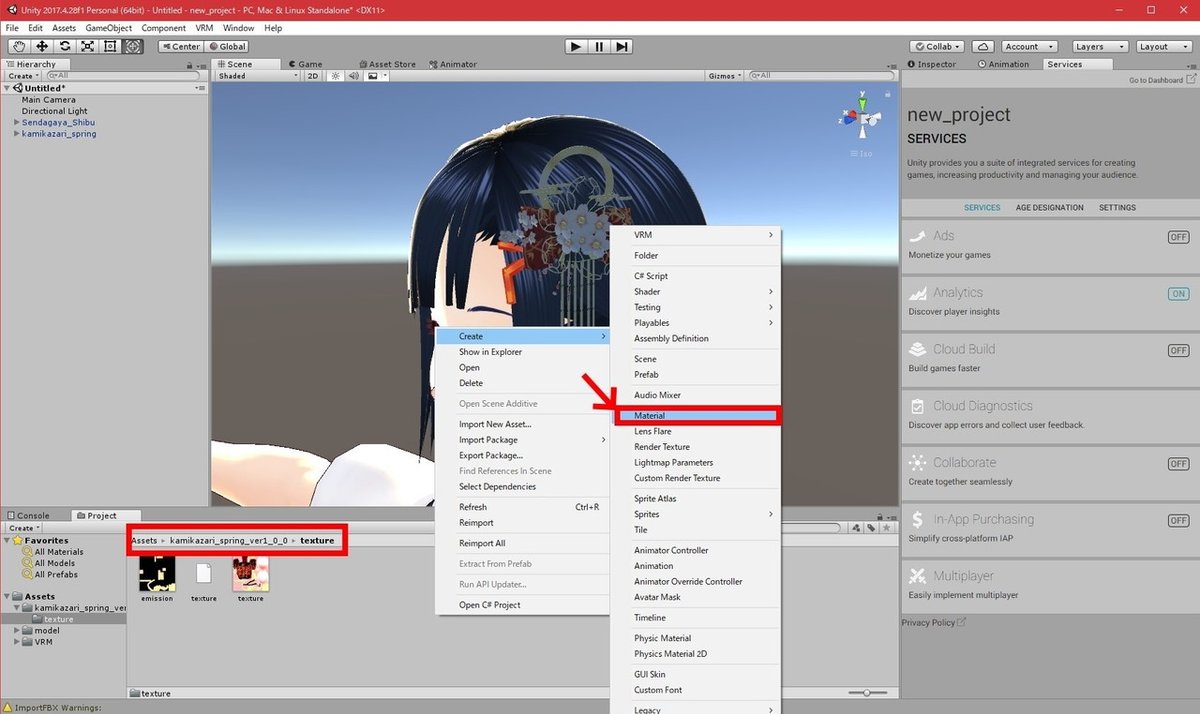Open the GameObject menu

coord(108,28)
